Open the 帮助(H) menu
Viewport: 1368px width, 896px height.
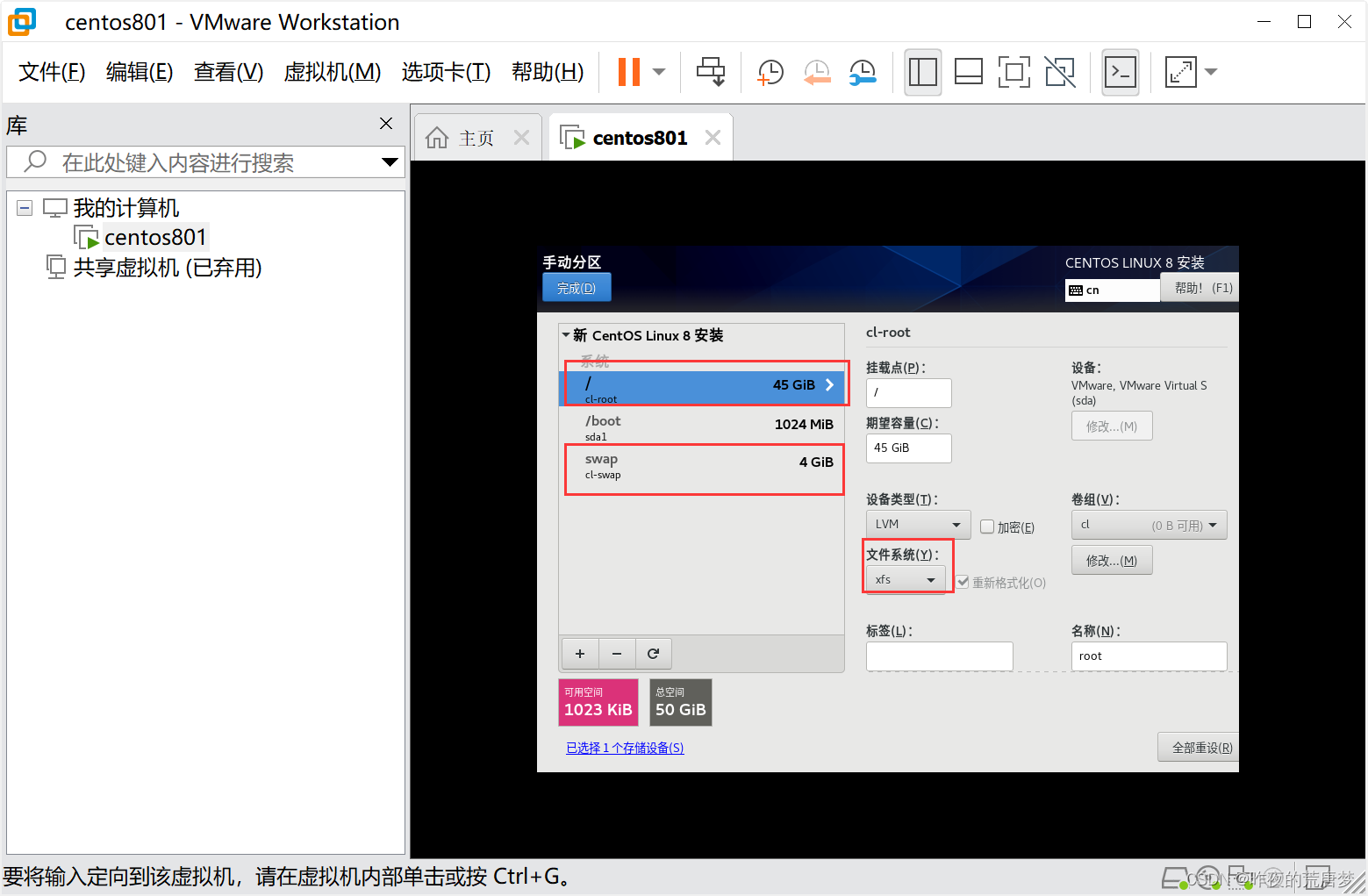tap(548, 72)
